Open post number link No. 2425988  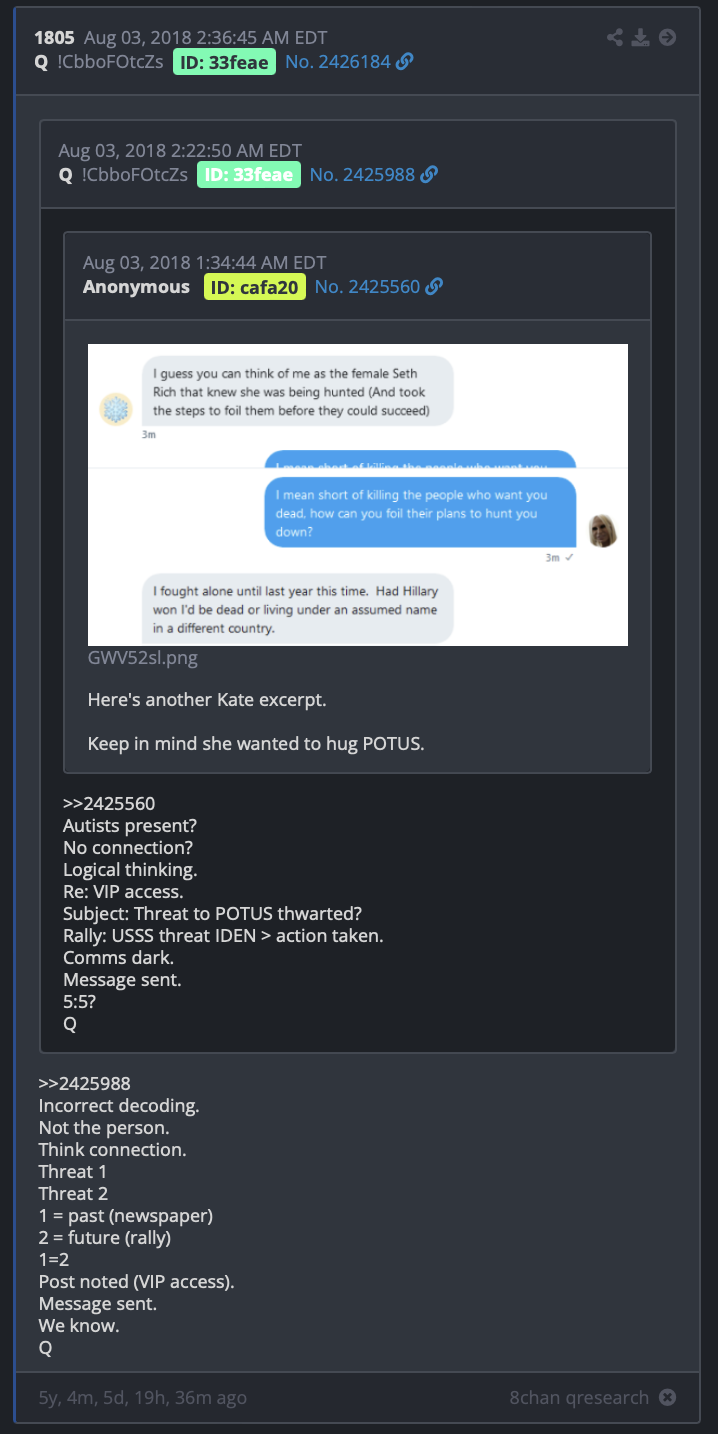coord(362,175)
